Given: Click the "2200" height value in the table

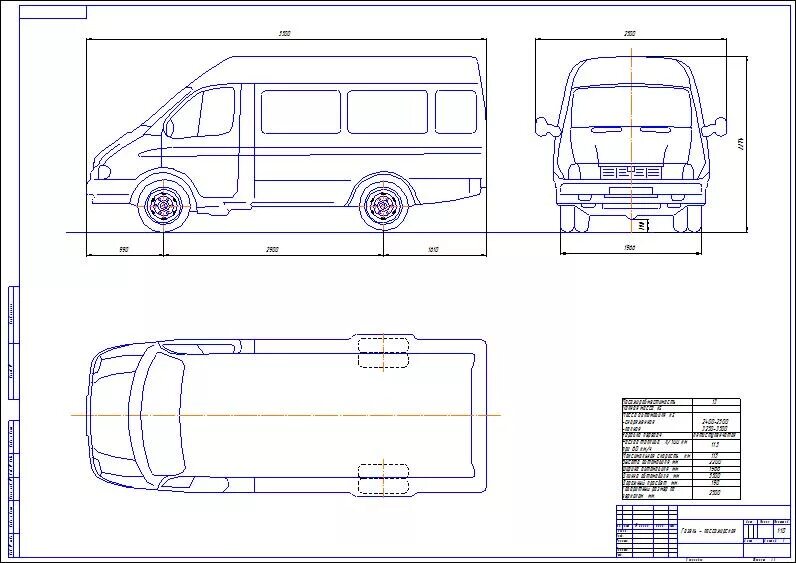Looking at the screenshot, I should [715, 462].
